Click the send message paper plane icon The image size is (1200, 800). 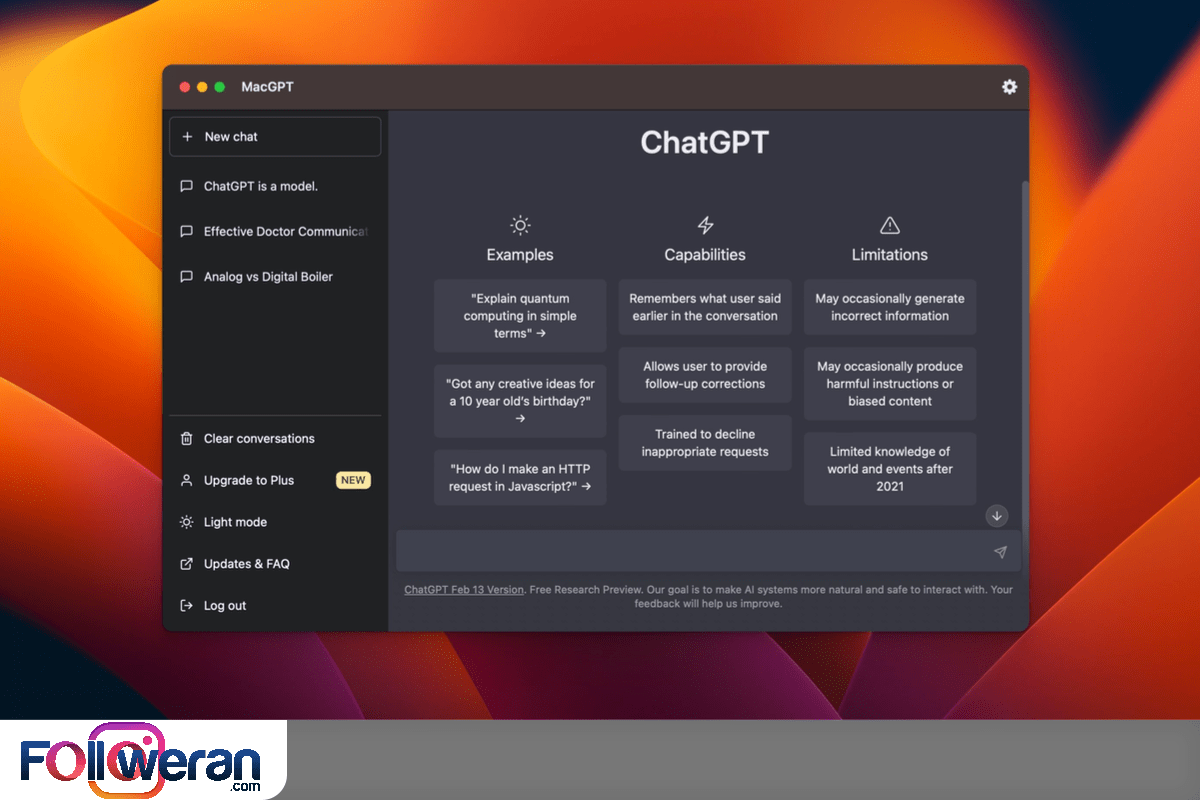coord(1000,552)
